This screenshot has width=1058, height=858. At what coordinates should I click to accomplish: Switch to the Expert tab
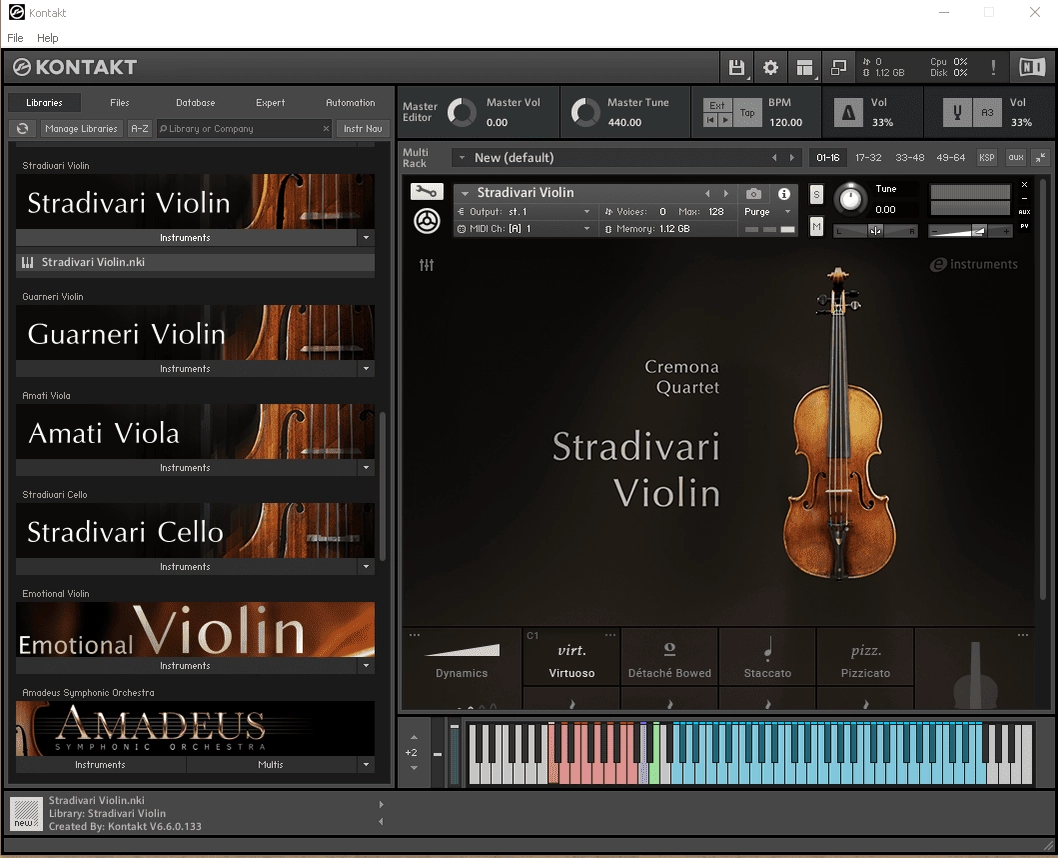(x=270, y=103)
